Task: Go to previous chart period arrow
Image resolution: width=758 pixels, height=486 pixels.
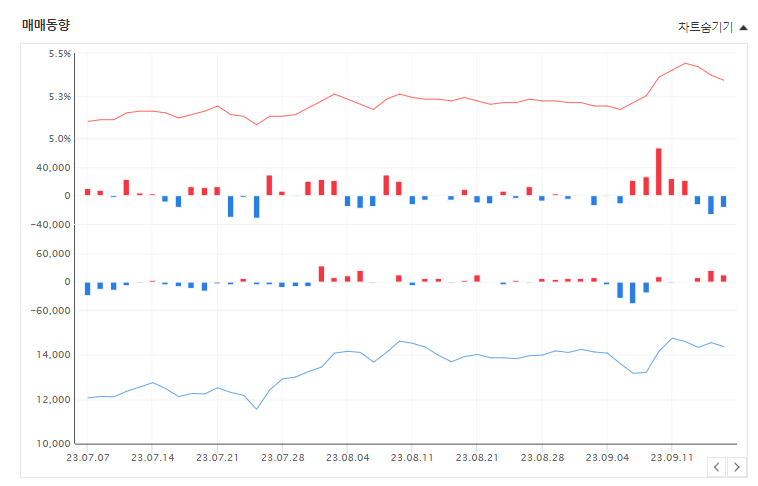Action: click(717, 467)
